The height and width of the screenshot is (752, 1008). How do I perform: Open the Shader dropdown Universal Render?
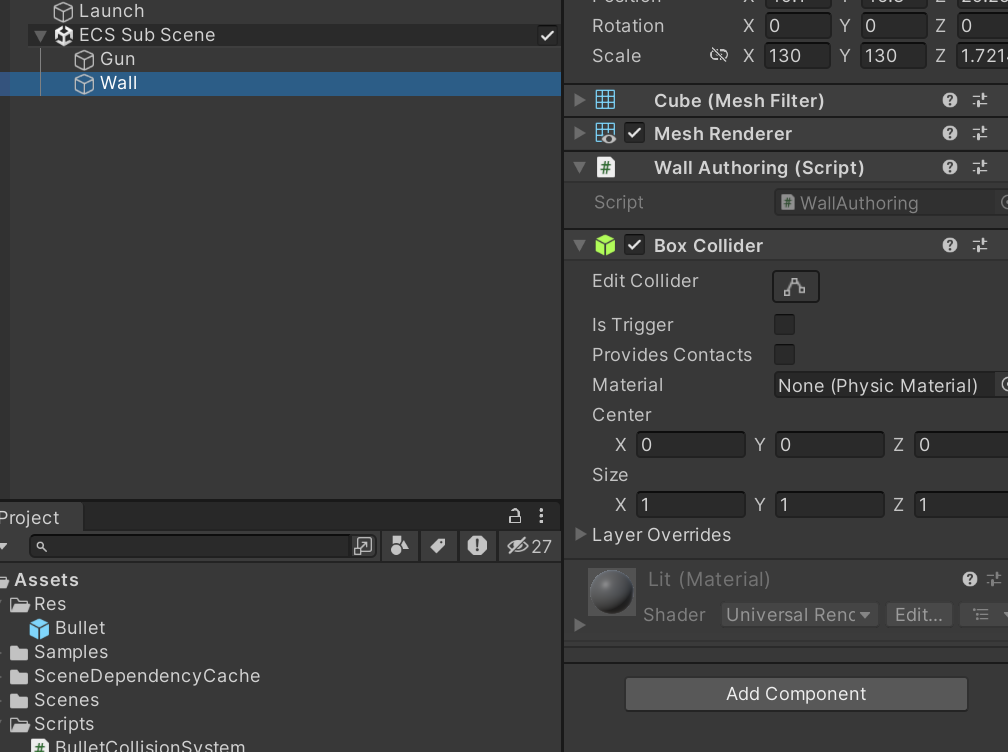tap(798, 614)
